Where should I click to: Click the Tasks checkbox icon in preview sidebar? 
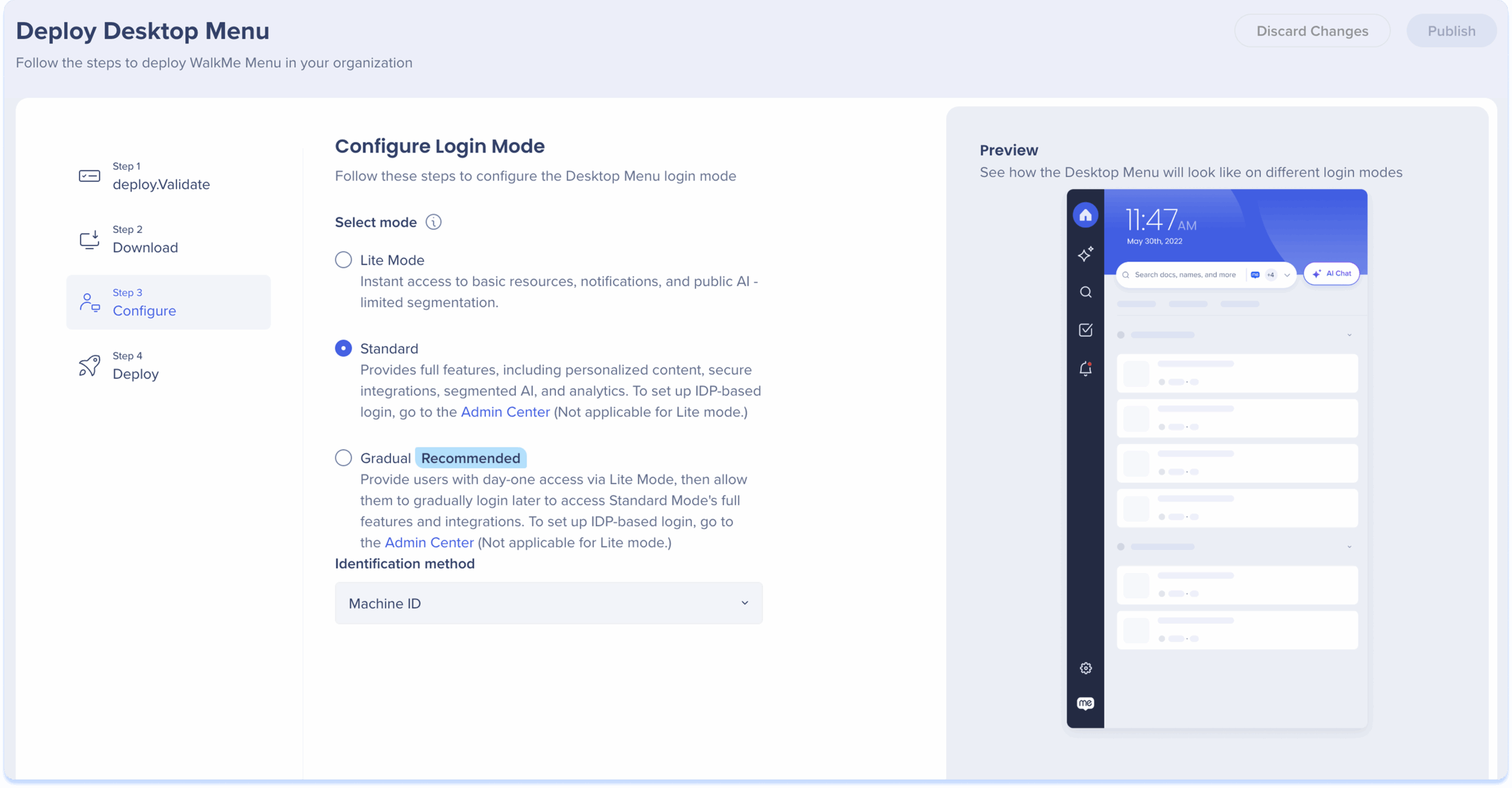coord(1085,330)
